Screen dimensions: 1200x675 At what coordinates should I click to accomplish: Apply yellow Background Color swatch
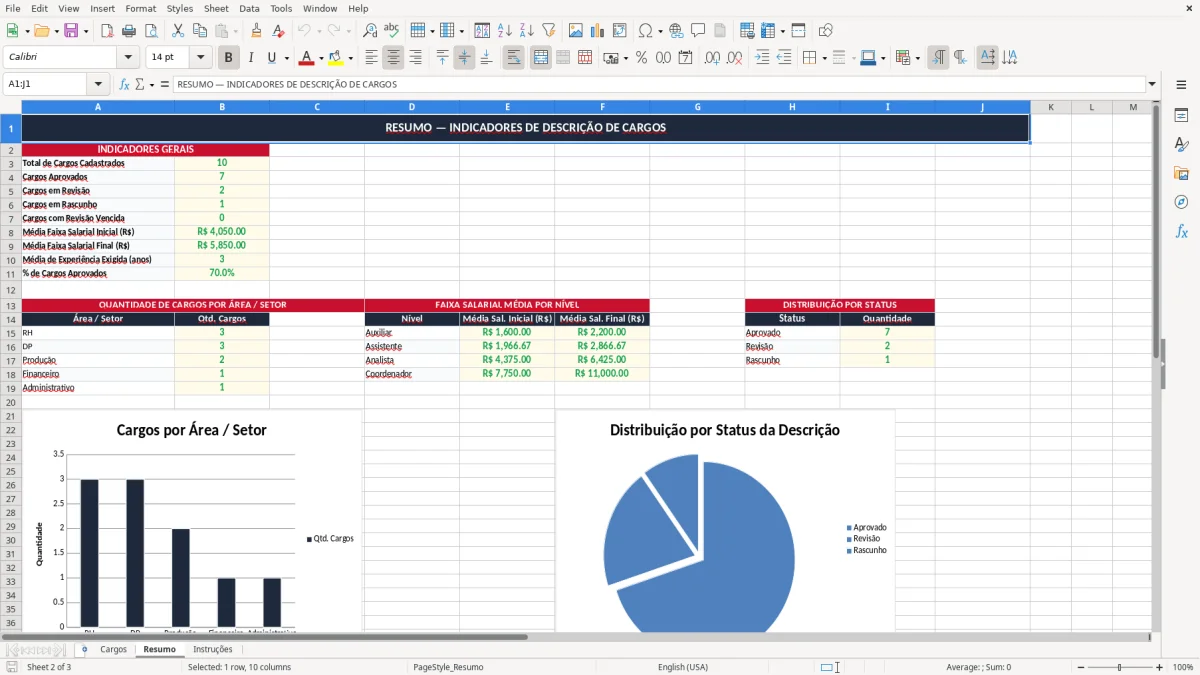tap(336, 58)
